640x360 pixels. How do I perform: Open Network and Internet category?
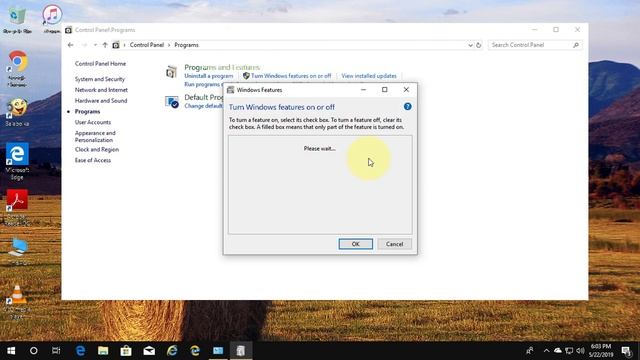point(101,90)
